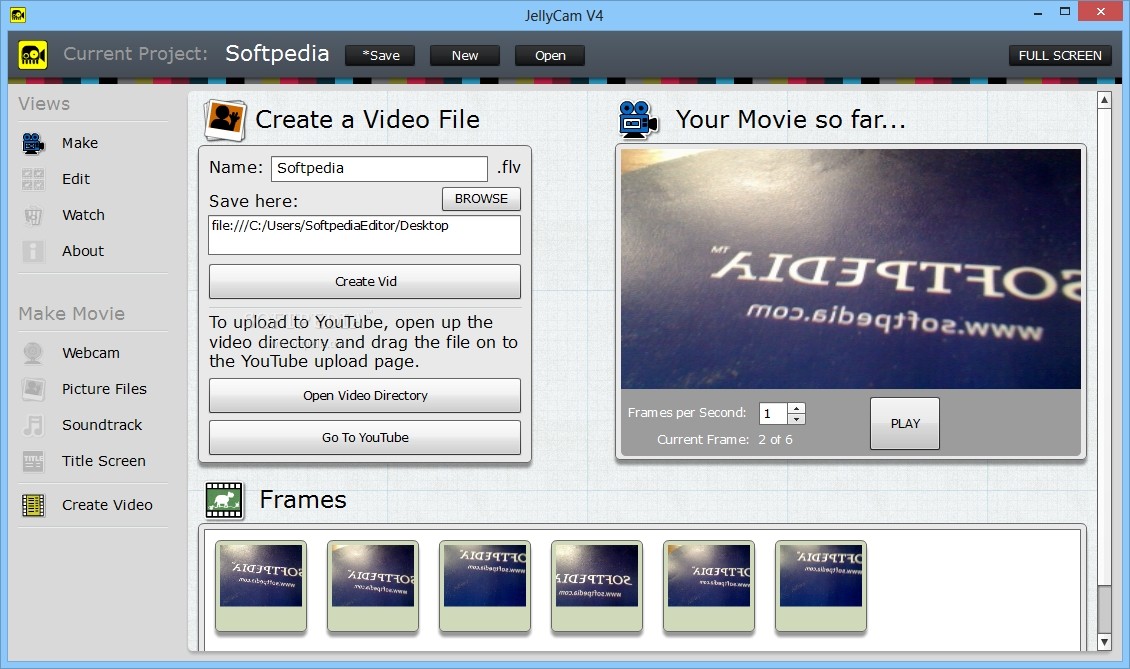Click the vertical scrollbar down arrow
Screen dimensions: 1130x669
[x=1104, y=642]
